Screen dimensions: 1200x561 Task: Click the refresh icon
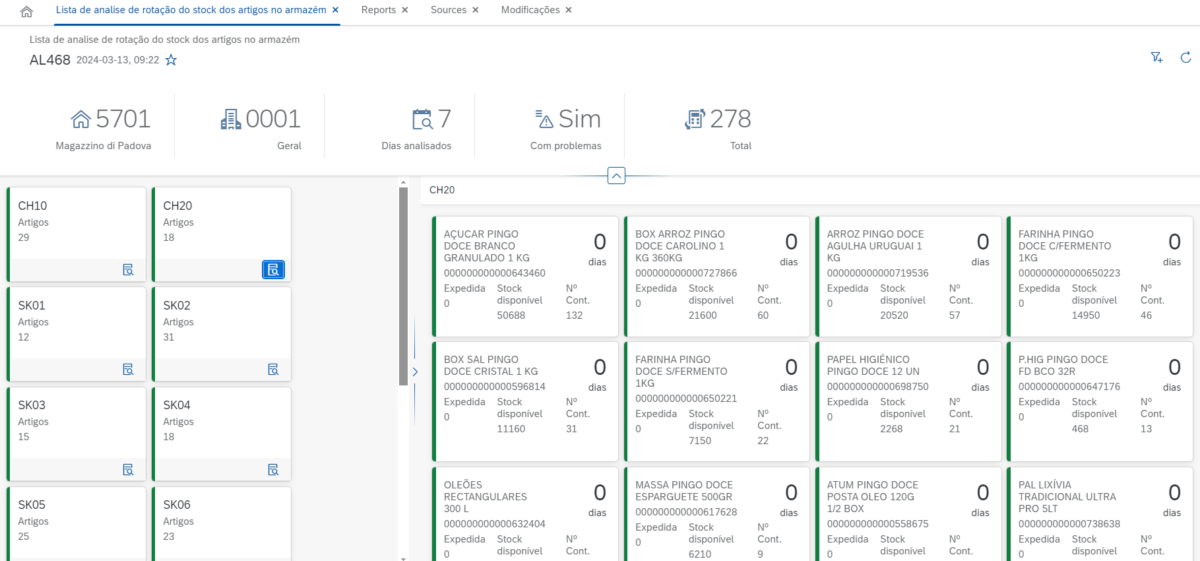click(1185, 58)
